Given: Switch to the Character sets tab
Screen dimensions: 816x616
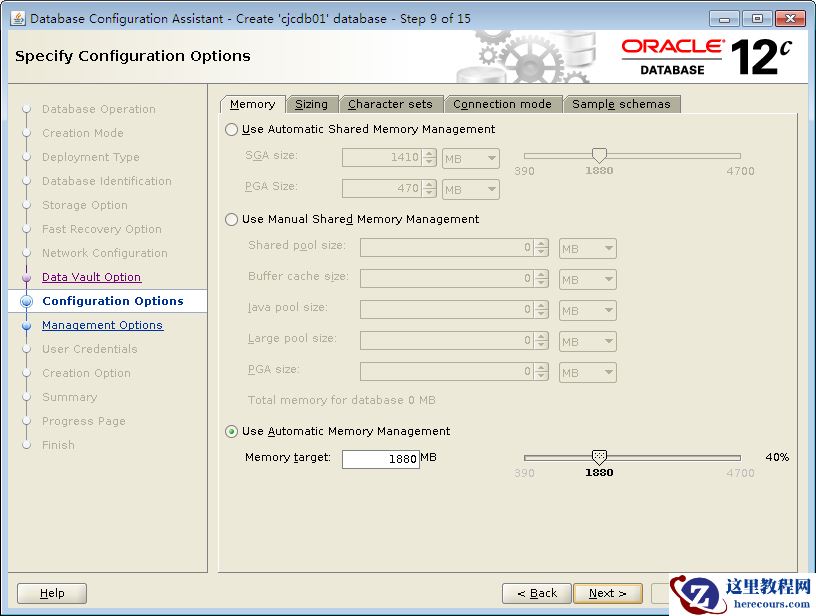Looking at the screenshot, I should click(390, 104).
